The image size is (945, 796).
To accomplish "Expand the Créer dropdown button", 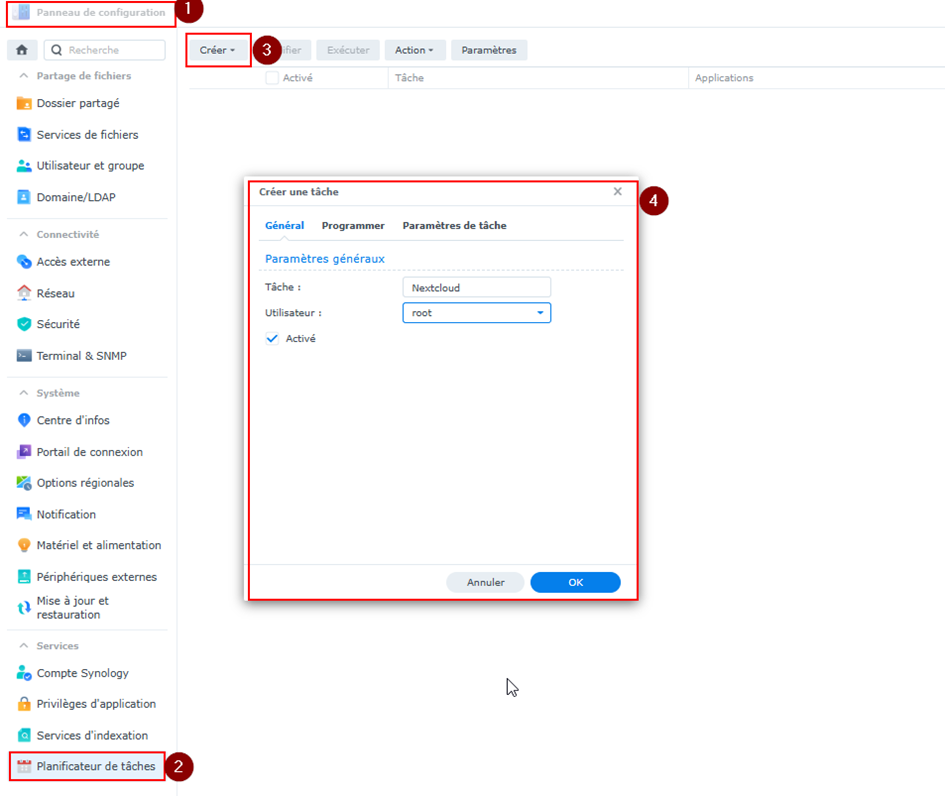I will pos(217,50).
